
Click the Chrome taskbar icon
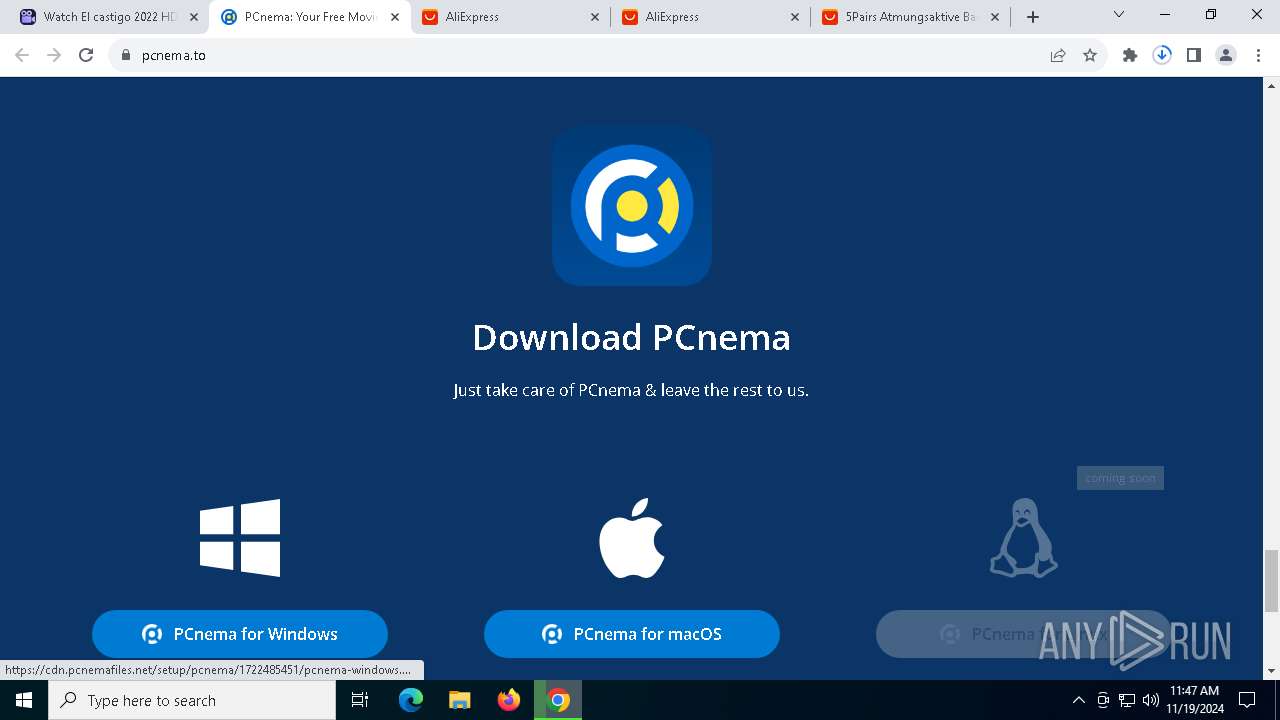(x=558, y=700)
